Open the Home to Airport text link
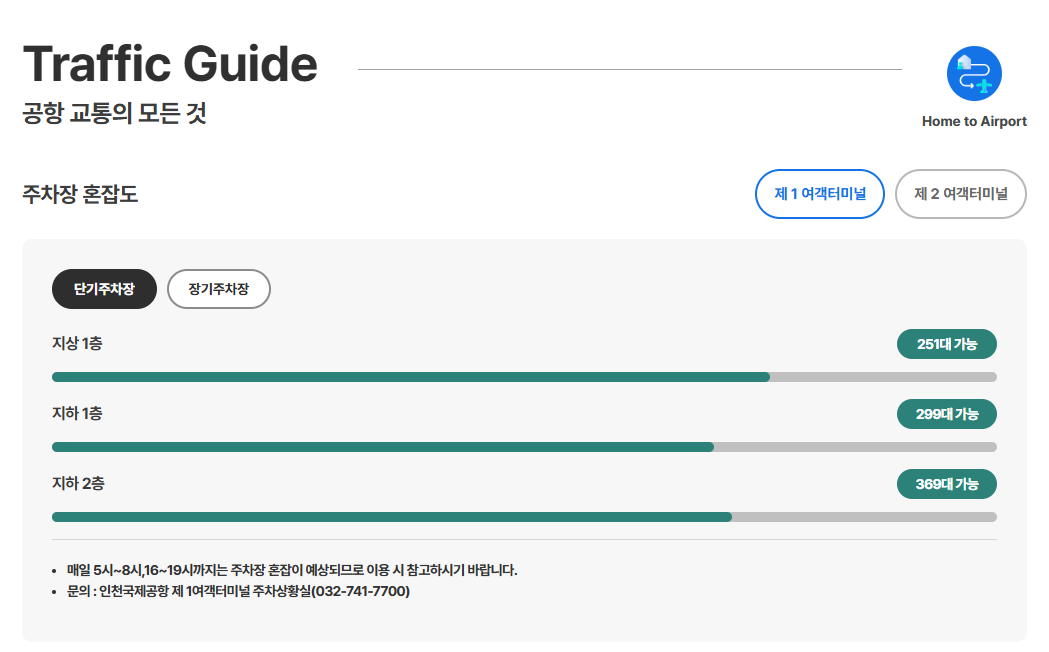 [974, 121]
